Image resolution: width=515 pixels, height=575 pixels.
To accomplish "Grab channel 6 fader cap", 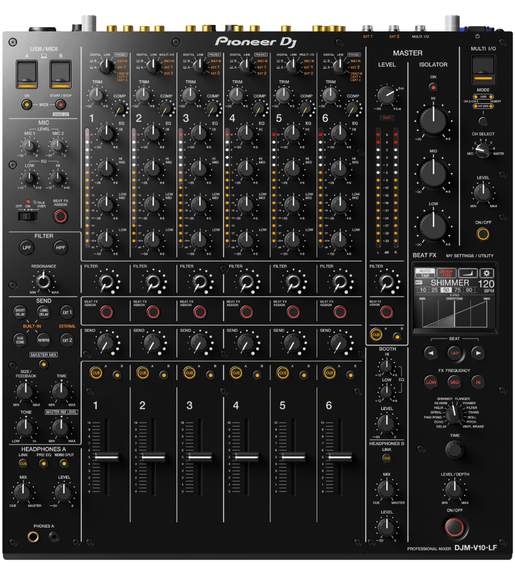I will click(340, 457).
